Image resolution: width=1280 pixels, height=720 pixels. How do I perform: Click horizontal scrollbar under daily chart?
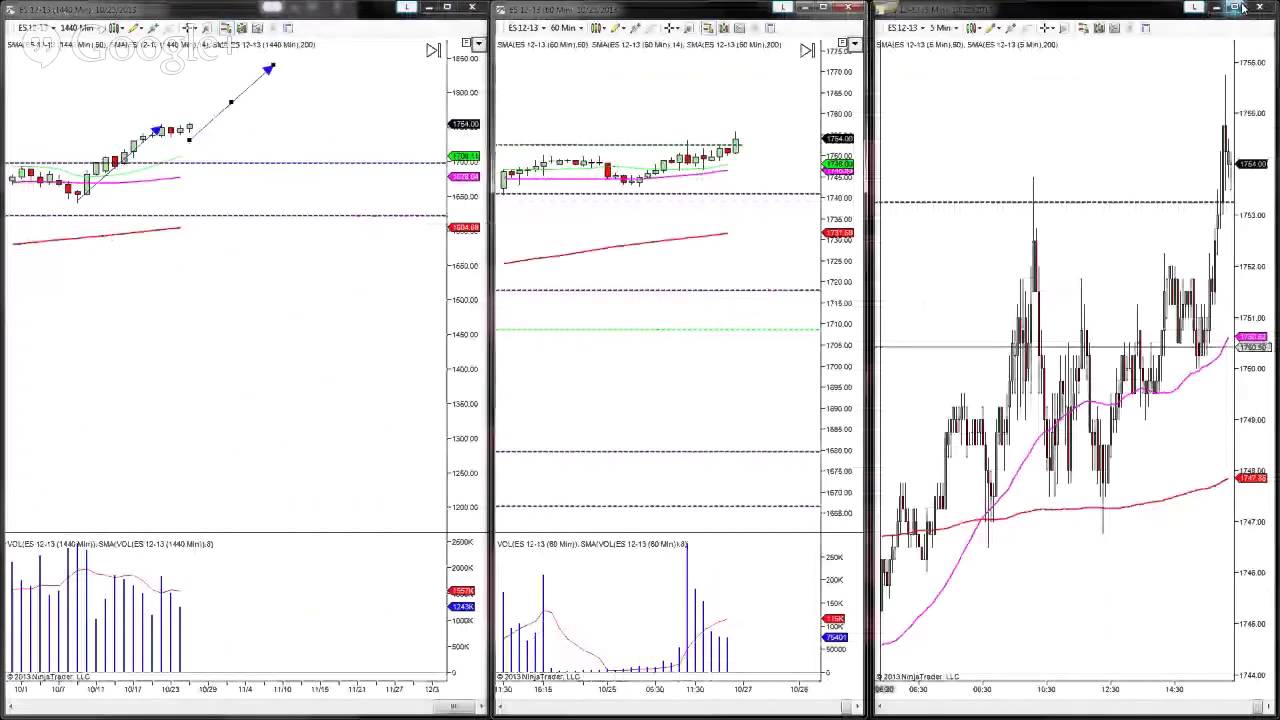click(x=245, y=707)
